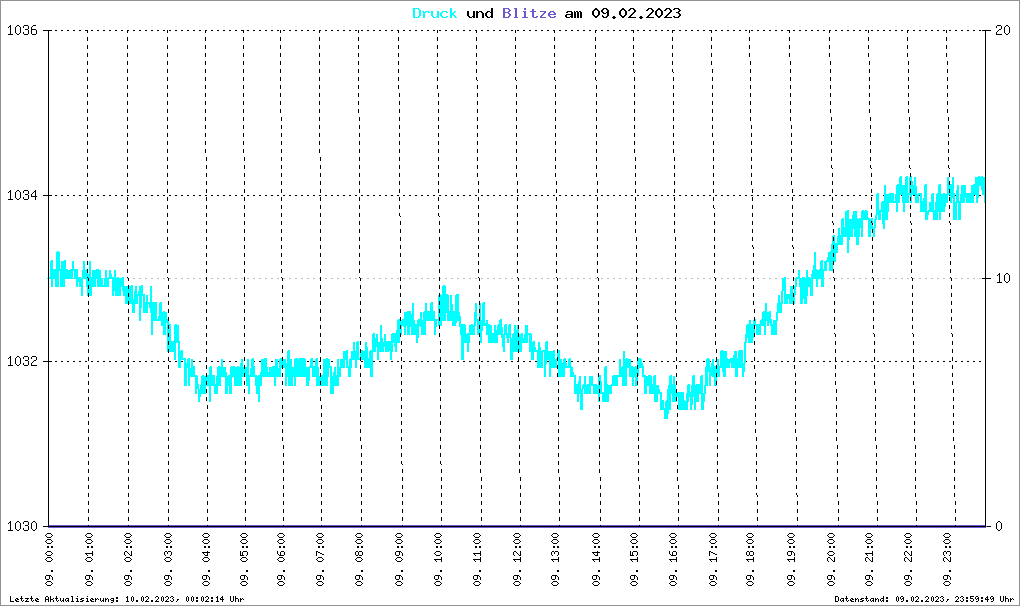Click the 16:00 time axis marker
Image resolution: width=1020 pixels, height=606 pixels.
pyautogui.click(x=674, y=560)
